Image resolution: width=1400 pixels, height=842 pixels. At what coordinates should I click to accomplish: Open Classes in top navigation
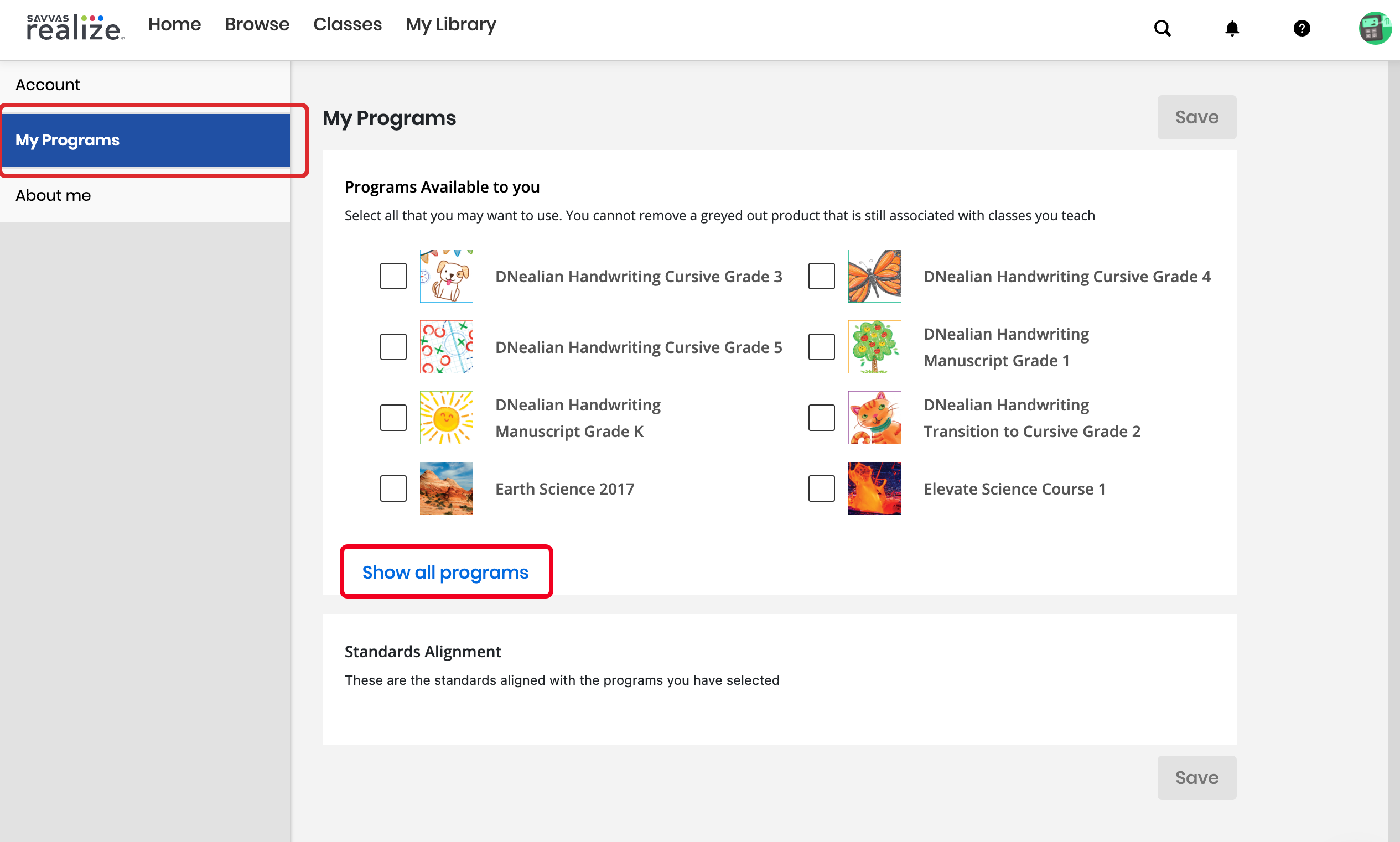(348, 24)
